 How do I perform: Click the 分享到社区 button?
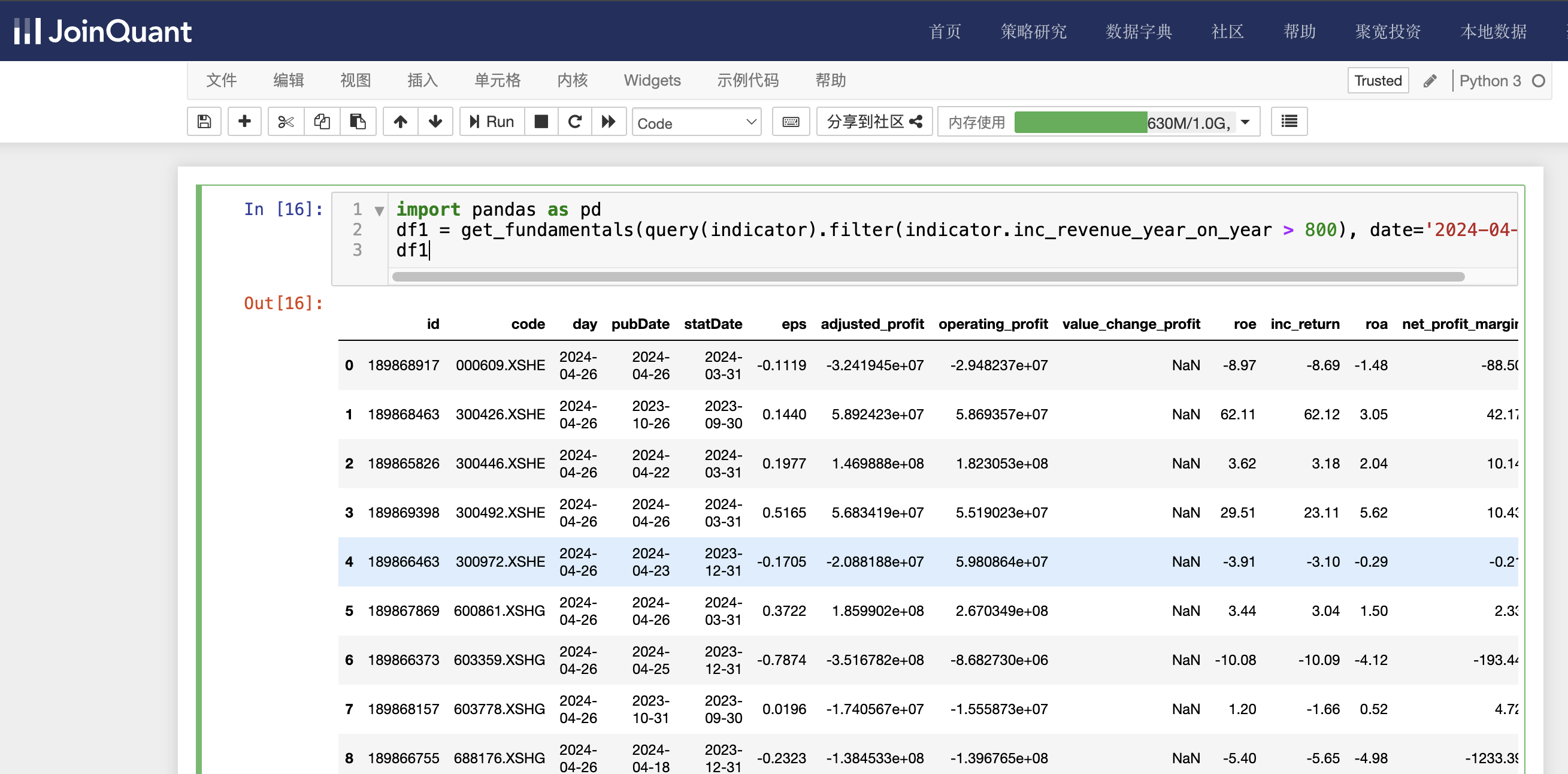[x=874, y=122]
